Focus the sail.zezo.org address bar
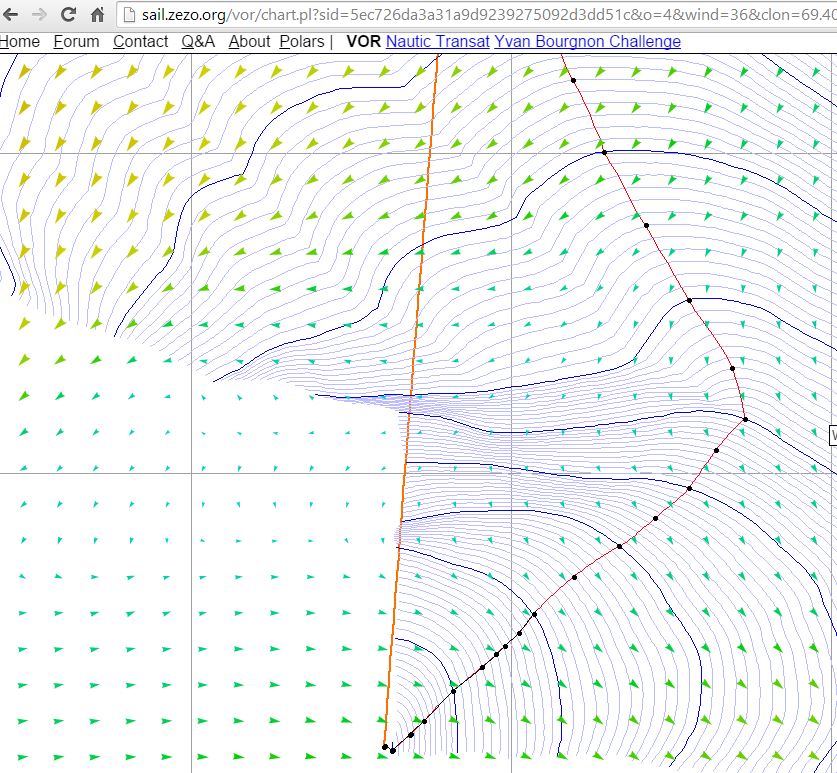Screen dimensions: 837x773 point(477,14)
